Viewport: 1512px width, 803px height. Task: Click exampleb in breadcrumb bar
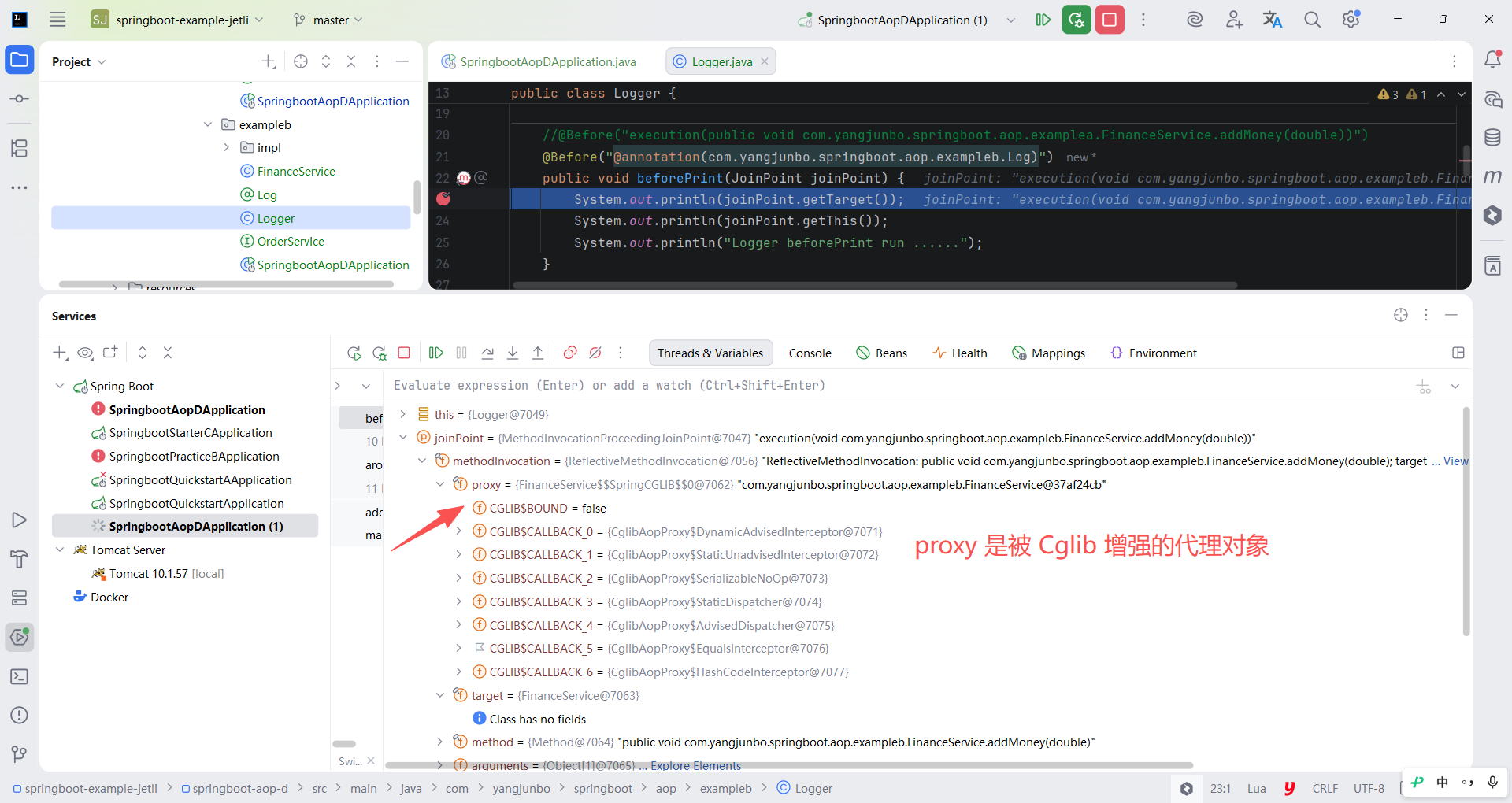click(x=725, y=788)
